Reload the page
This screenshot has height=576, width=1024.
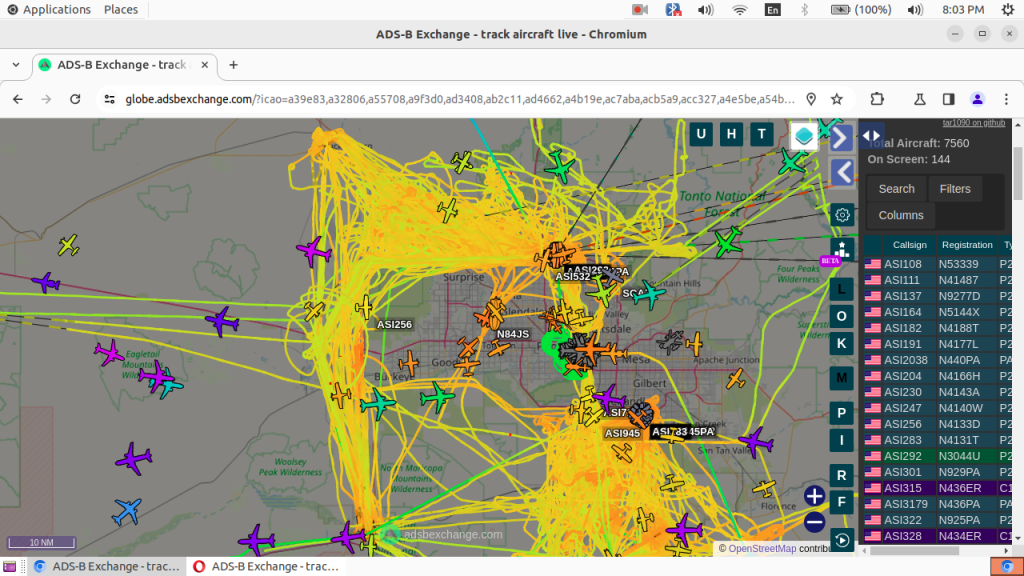click(x=75, y=99)
